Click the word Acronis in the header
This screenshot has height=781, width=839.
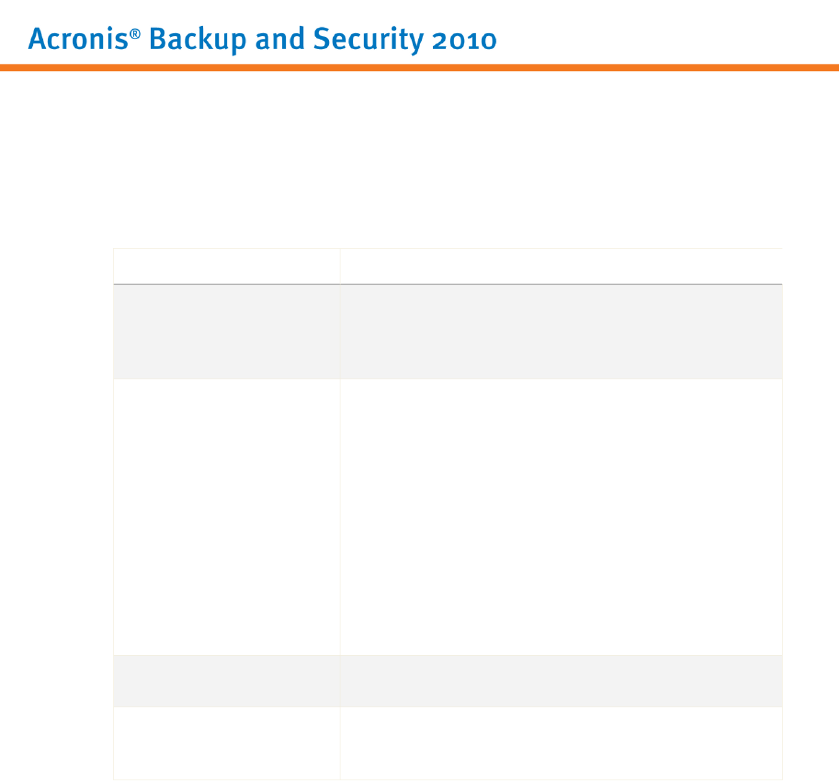68,40
